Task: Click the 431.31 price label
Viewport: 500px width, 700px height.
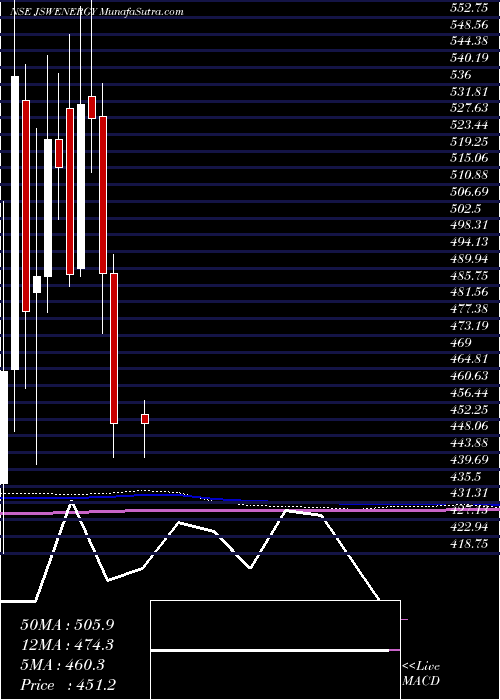Action: pos(471,492)
